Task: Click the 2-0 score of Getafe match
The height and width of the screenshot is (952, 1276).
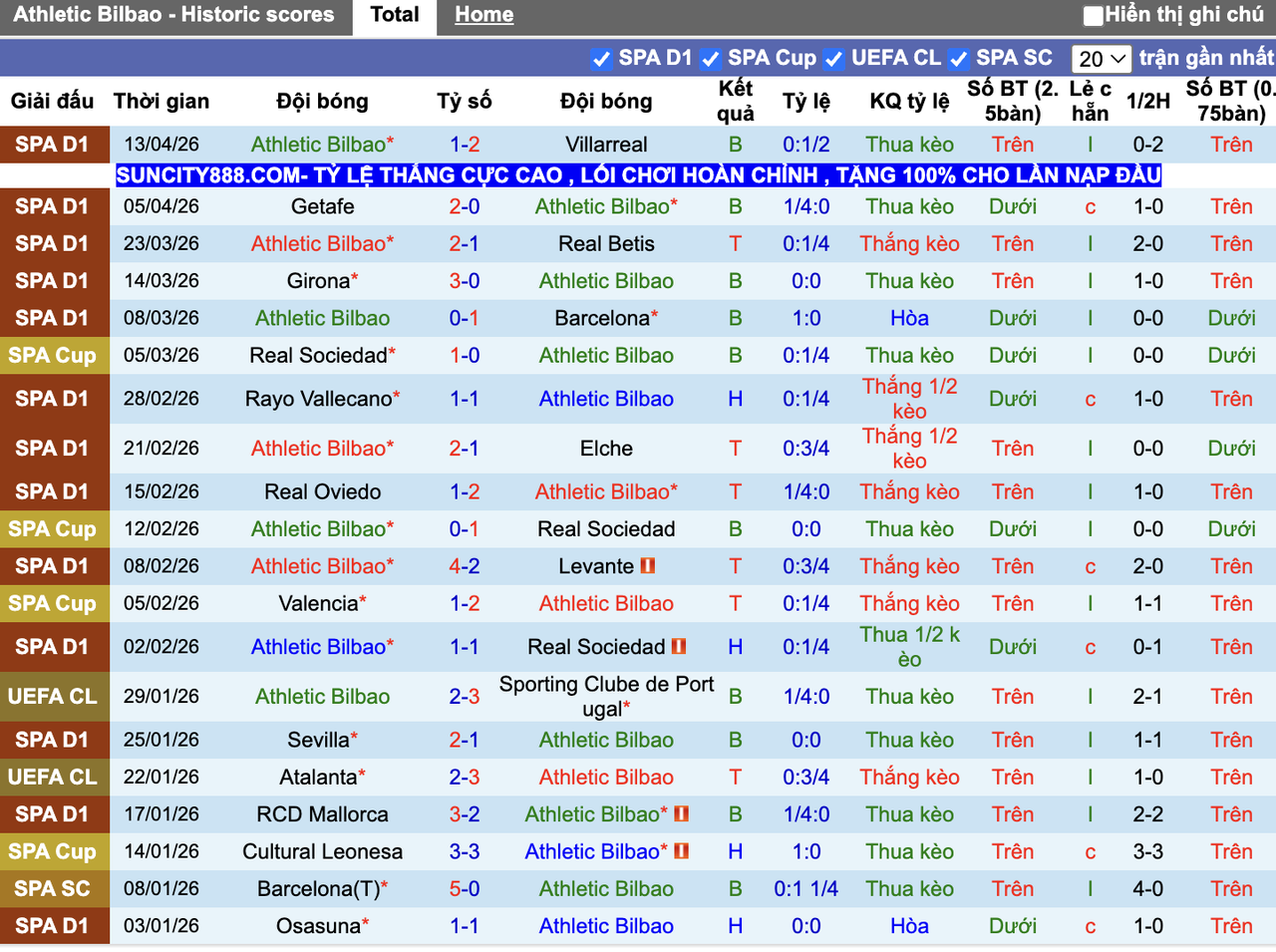Action: pos(465,206)
